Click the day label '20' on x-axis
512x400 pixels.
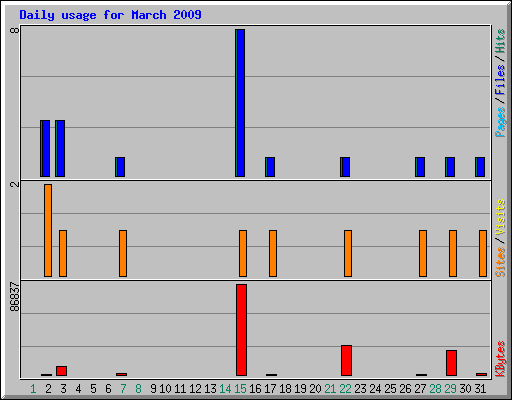pos(315,389)
